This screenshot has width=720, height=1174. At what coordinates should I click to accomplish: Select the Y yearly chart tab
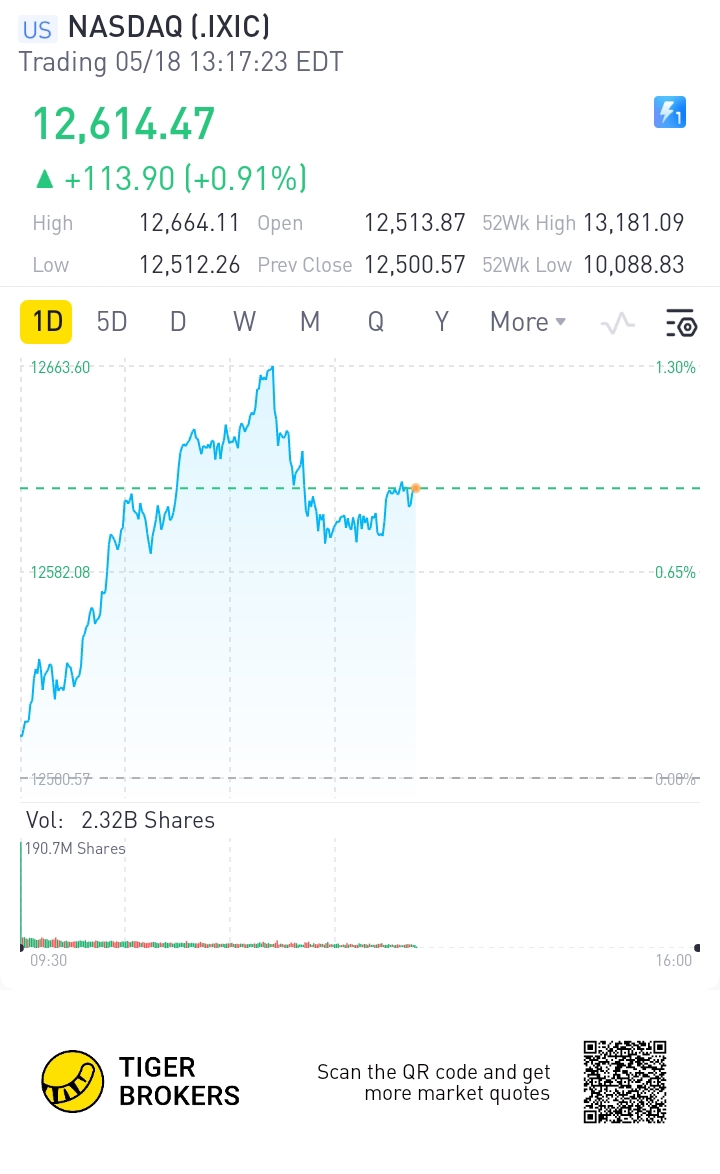click(441, 322)
